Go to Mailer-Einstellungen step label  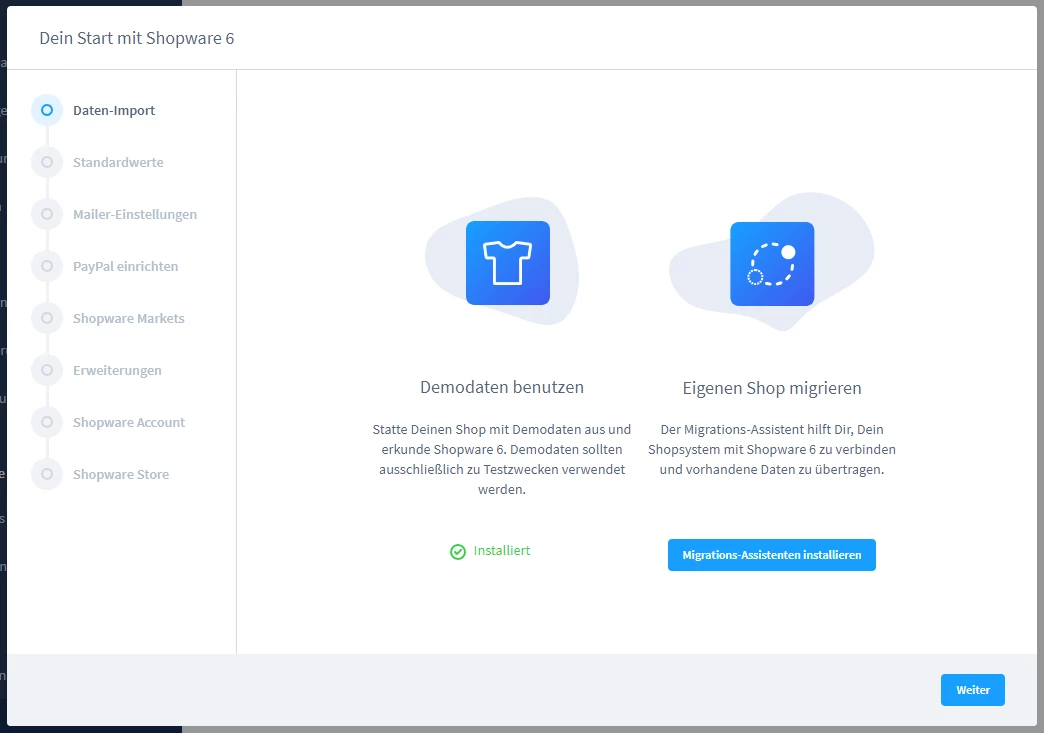point(135,215)
